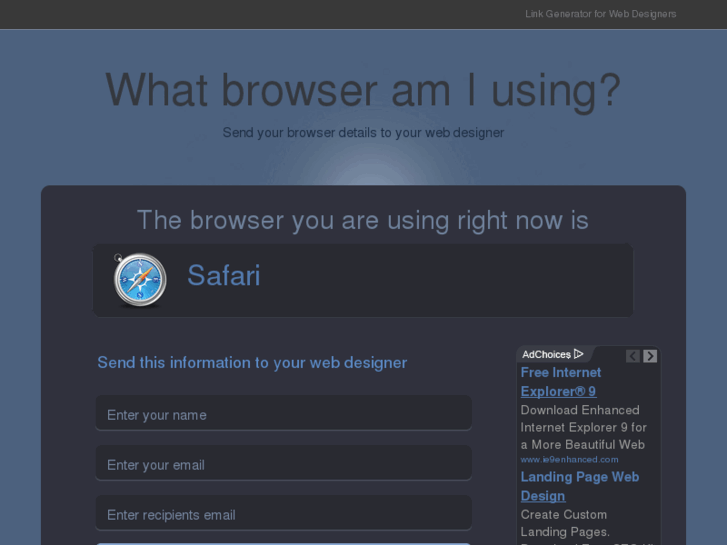The width and height of the screenshot is (727, 545).
Task: Open Free Internet Explorer 9 ad link
Action: pos(561,382)
